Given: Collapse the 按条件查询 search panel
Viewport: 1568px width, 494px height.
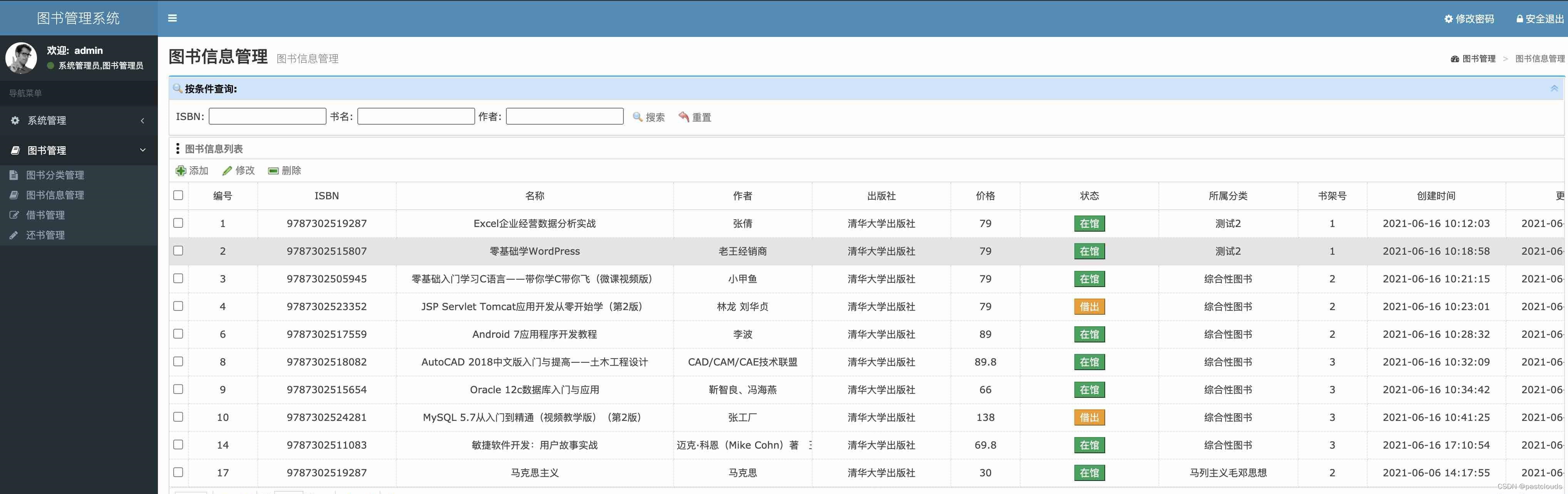Looking at the screenshot, I should coord(1553,89).
